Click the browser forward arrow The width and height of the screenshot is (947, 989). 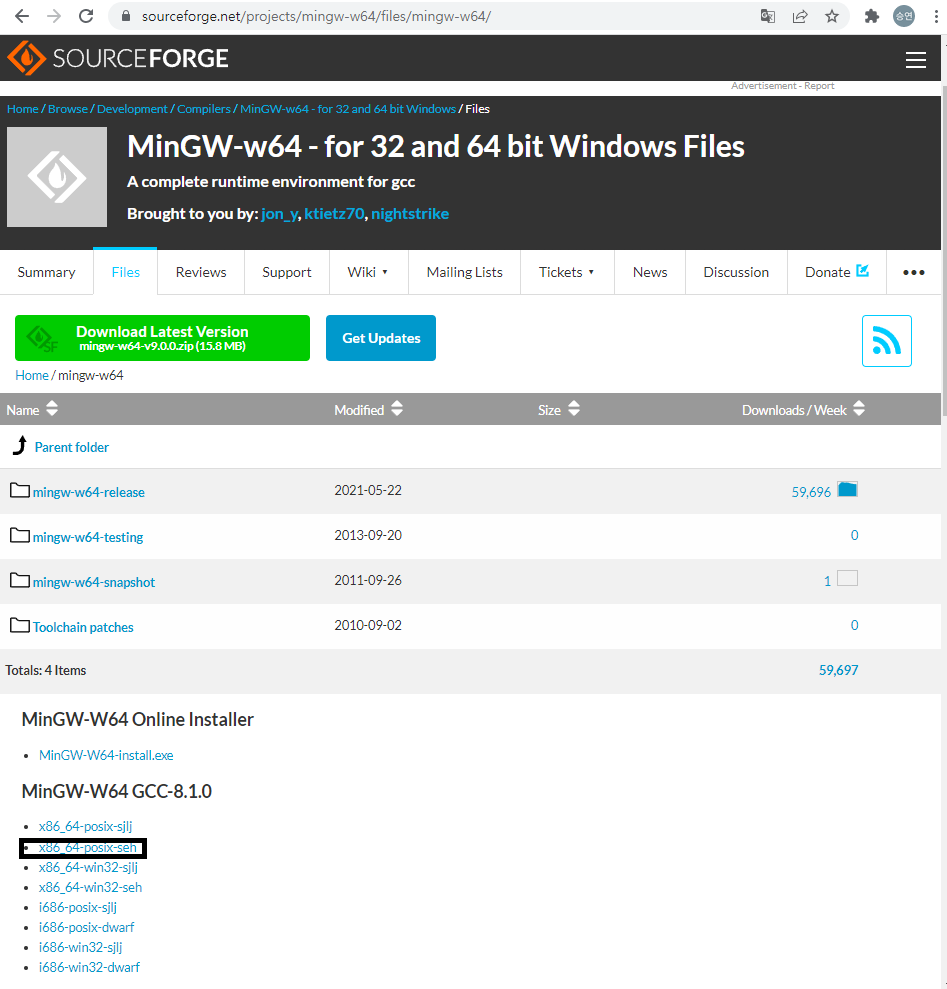(x=54, y=16)
